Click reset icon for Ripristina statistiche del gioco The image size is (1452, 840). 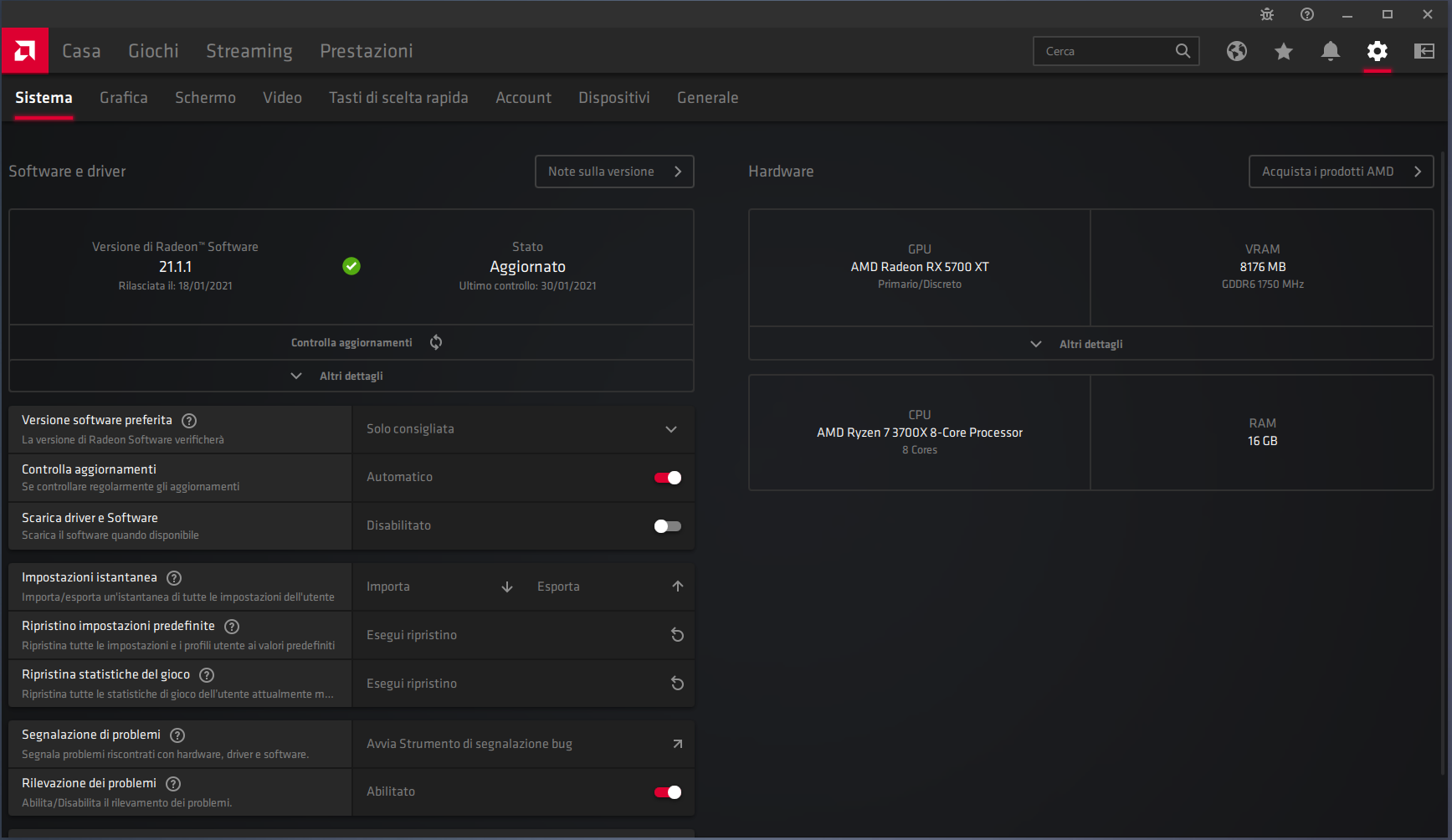point(678,684)
